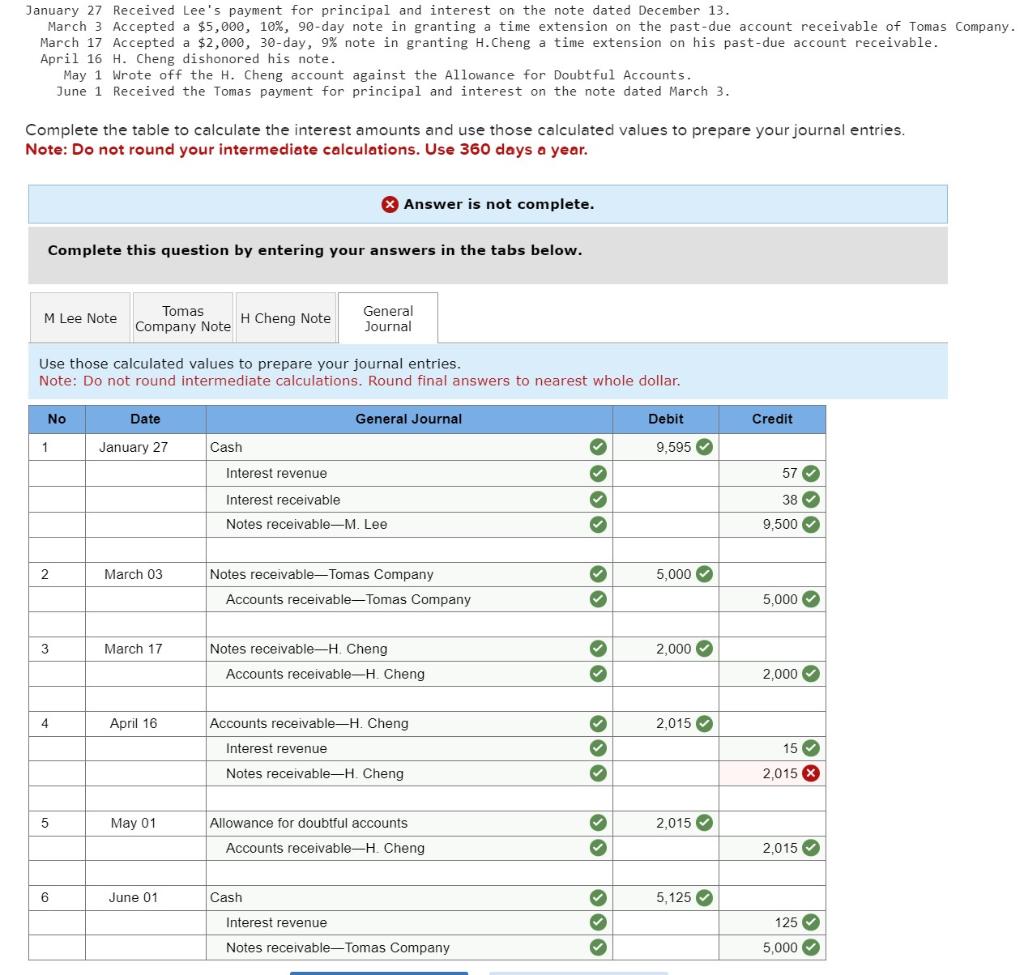Click green check next to April 16 debit 2,015

click(704, 724)
